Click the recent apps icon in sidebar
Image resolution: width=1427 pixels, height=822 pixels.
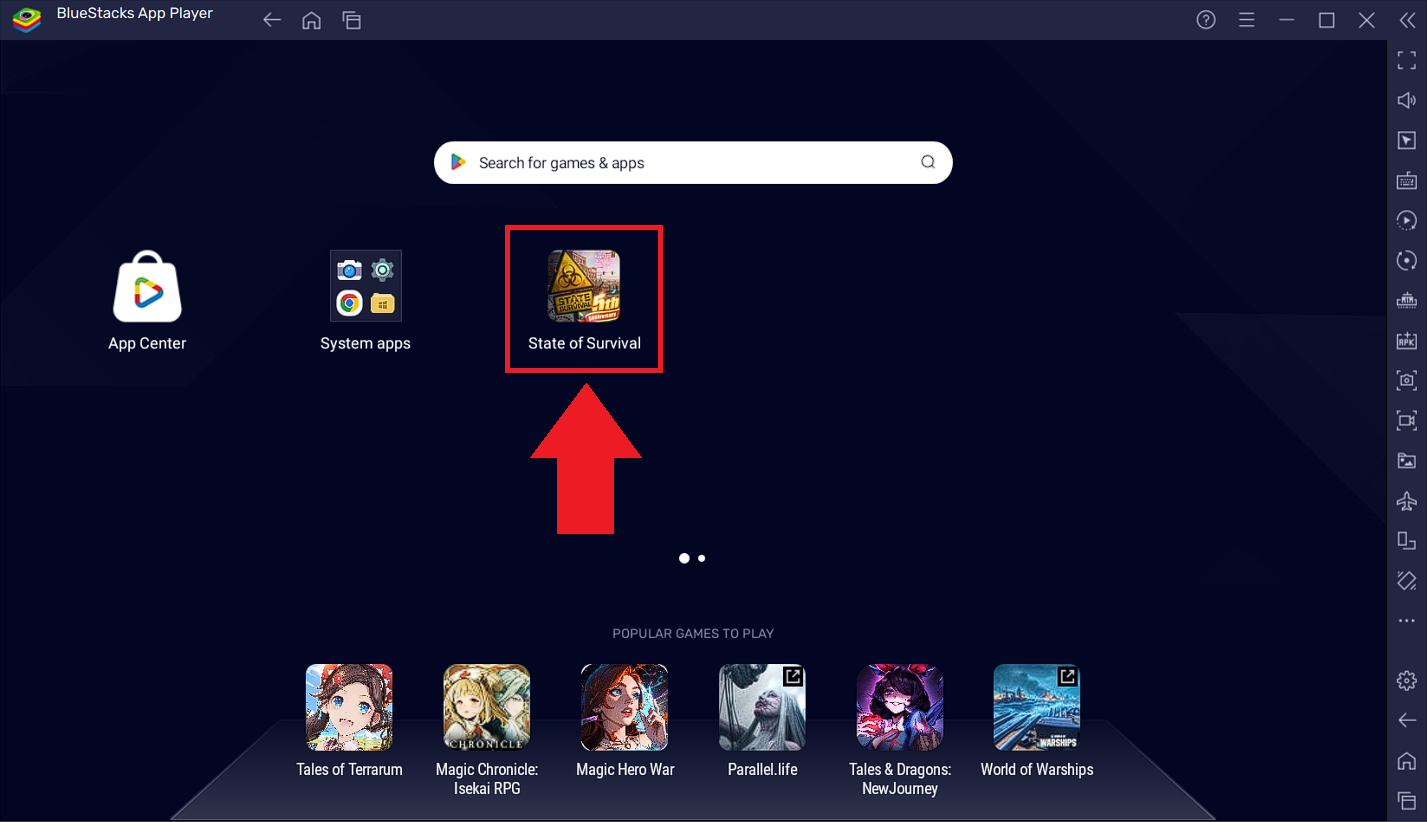coord(1407,800)
